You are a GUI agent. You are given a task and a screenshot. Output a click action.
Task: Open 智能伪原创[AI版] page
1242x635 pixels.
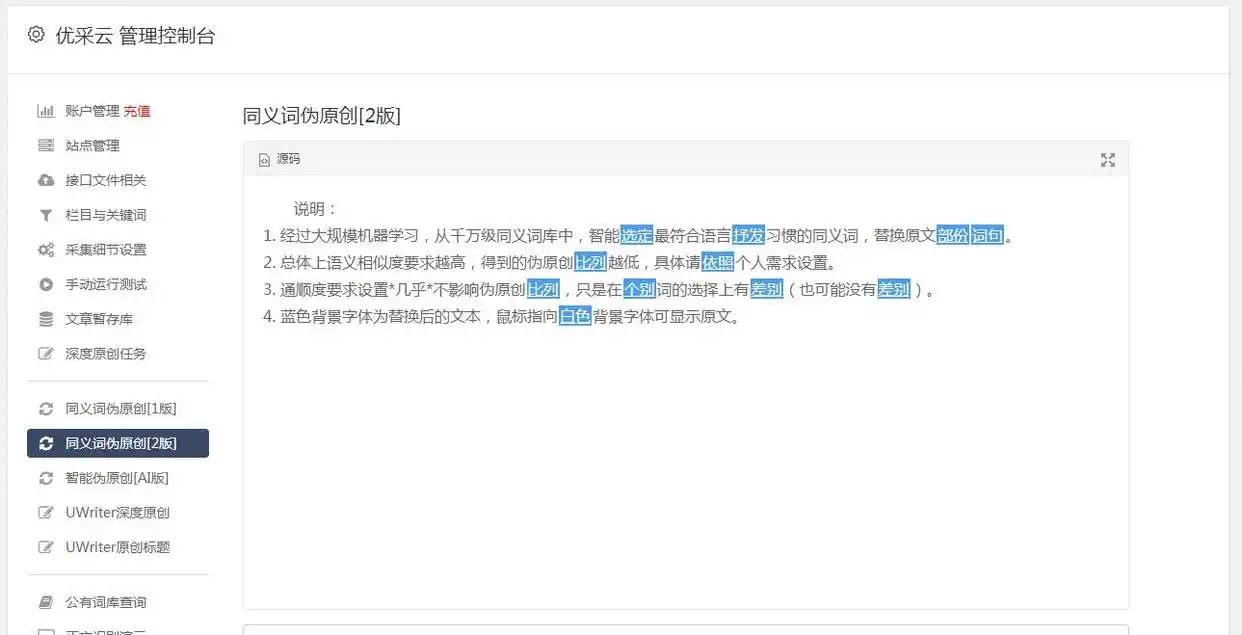[118, 478]
